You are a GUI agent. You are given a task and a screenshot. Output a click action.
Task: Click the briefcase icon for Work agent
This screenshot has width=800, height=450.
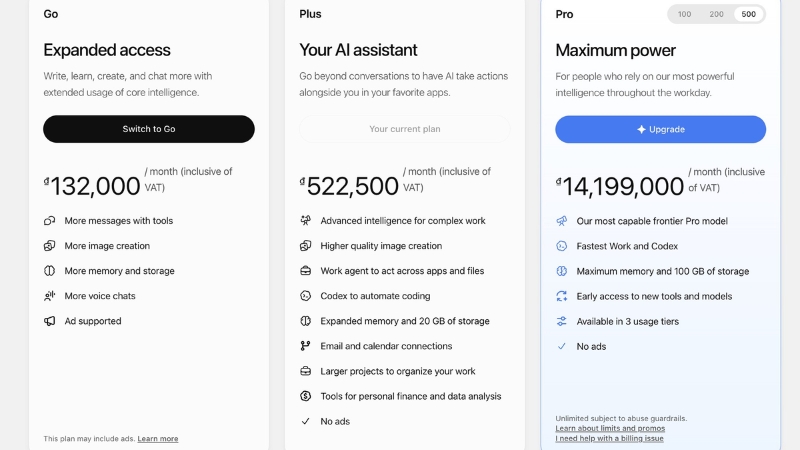(x=305, y=271)
